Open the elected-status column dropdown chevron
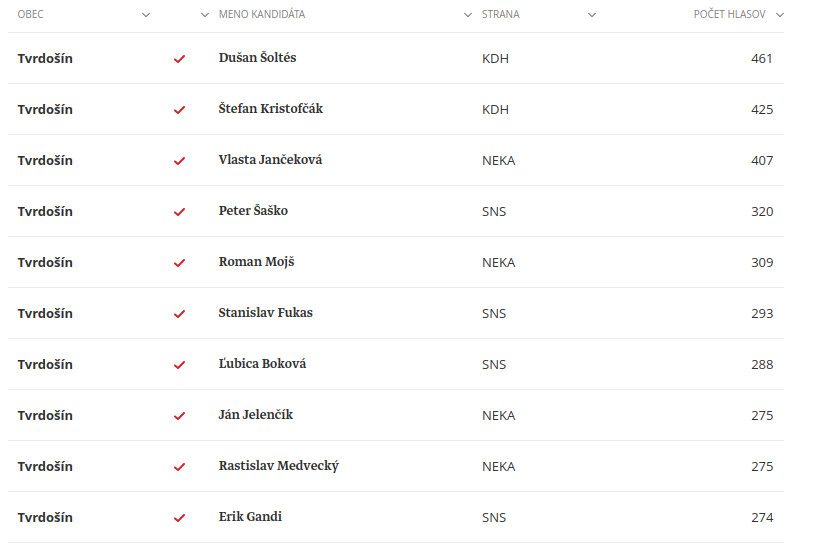 point(205,15)
